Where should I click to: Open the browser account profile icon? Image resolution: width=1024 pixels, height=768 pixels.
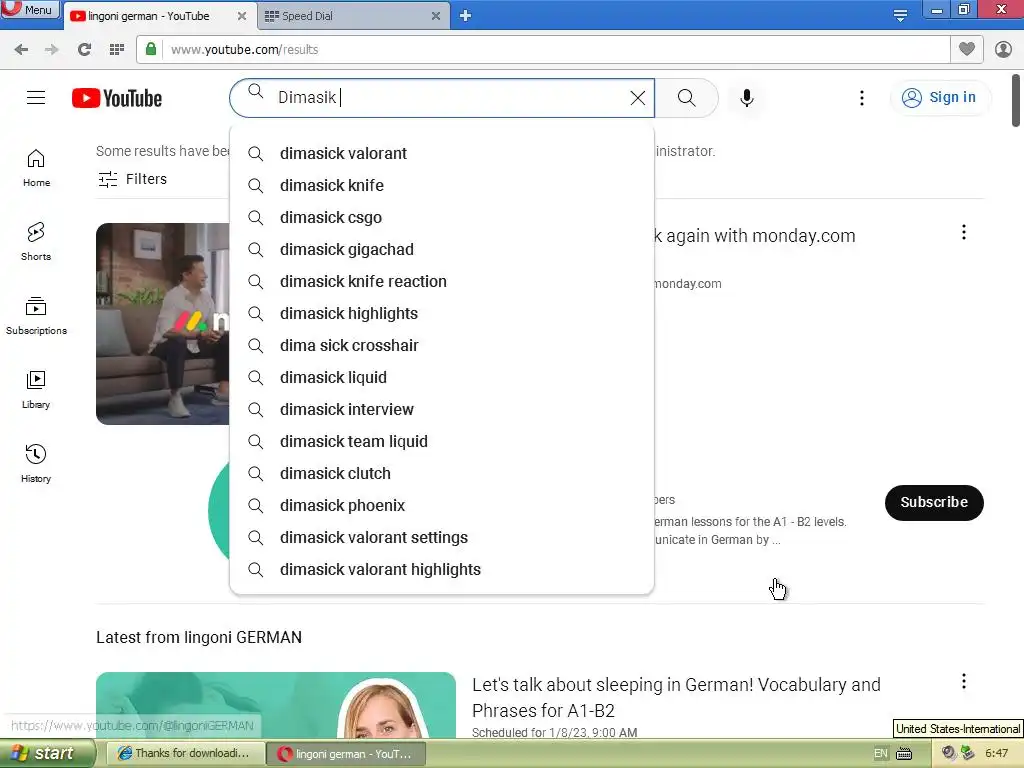point(1004,50)
